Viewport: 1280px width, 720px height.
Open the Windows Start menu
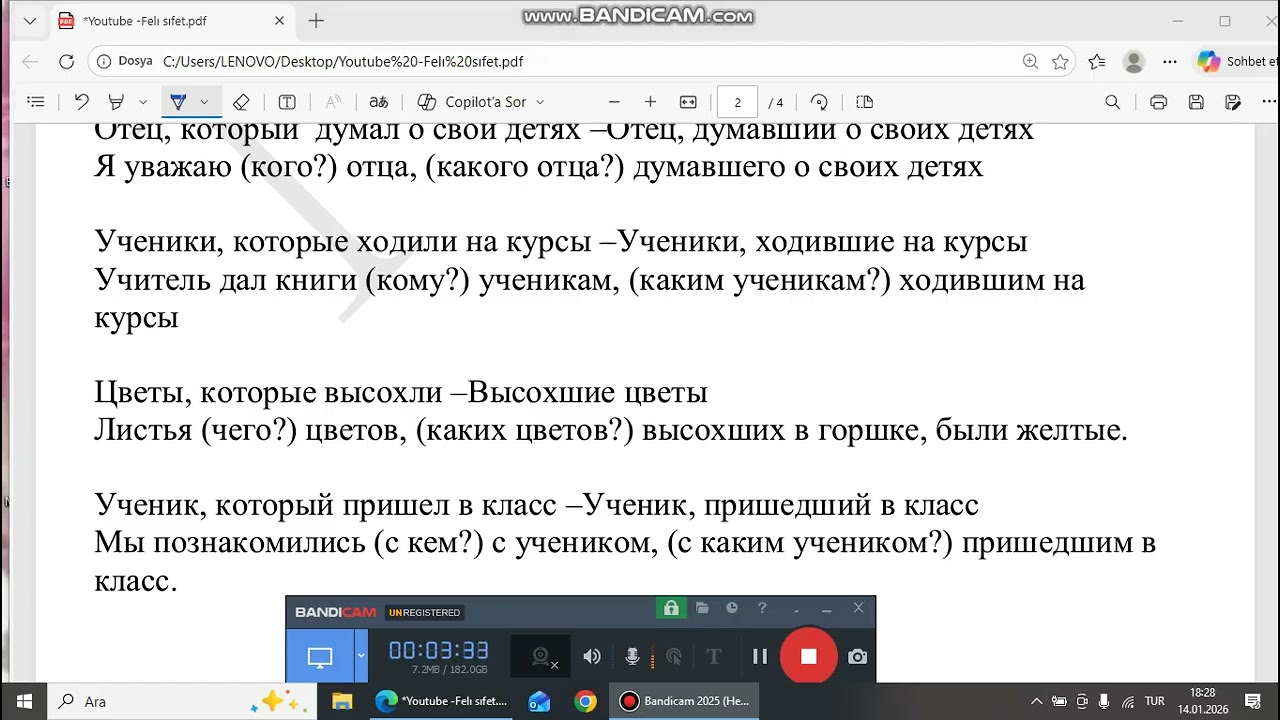24,701
